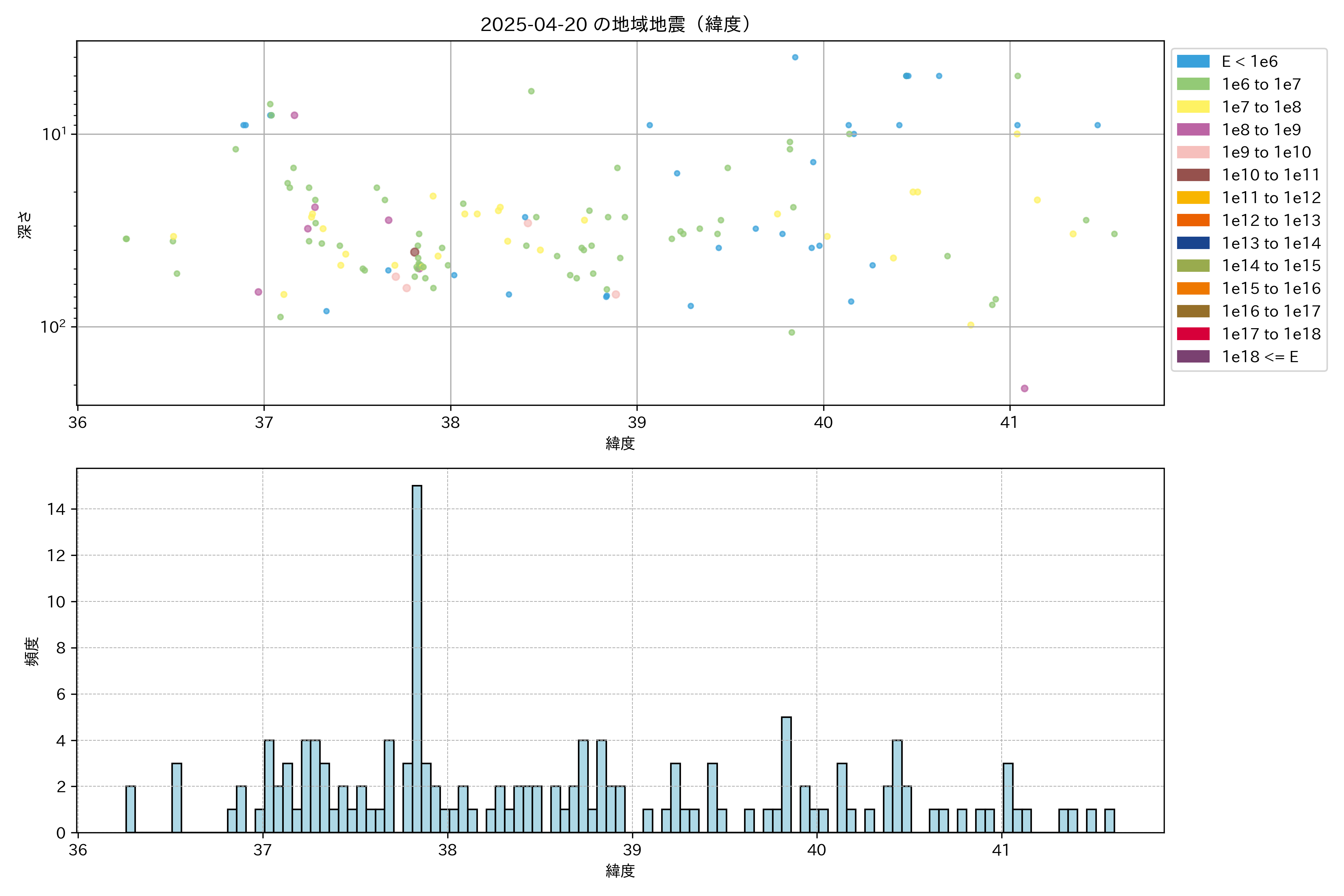Click the tallest histogram bar near latitude 37.8

pos(417,657)
